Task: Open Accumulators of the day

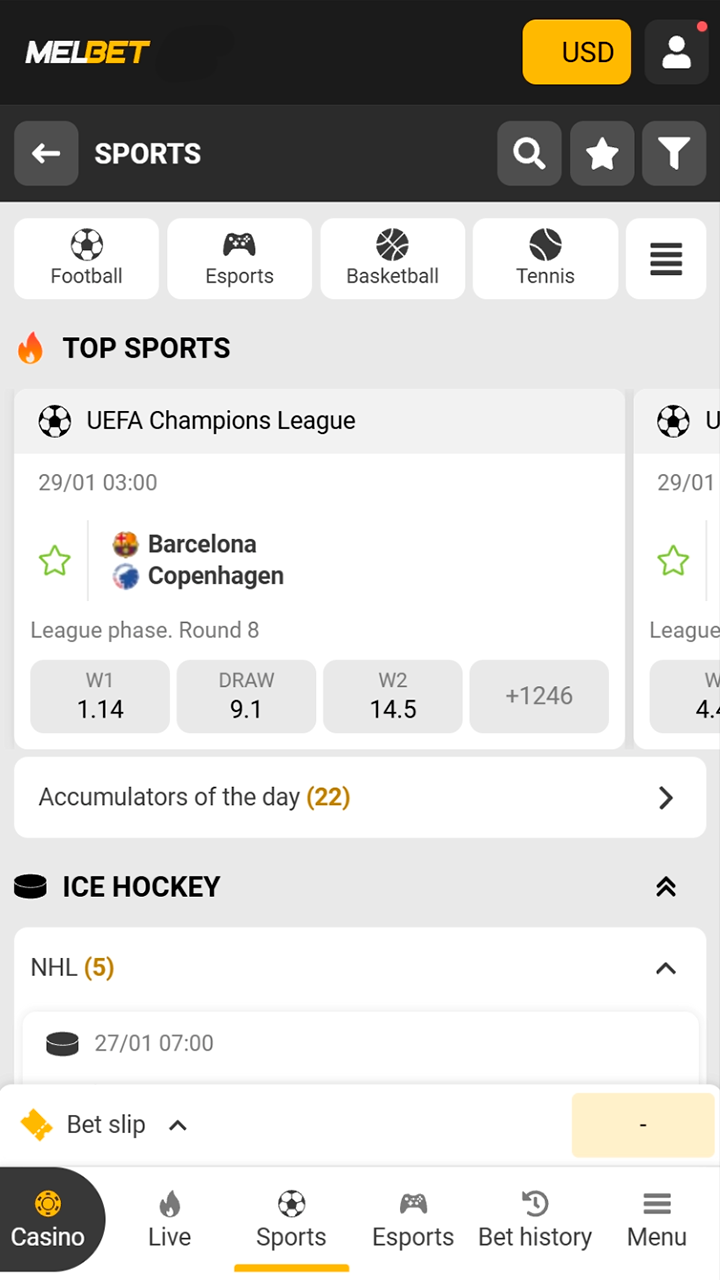Action: point(360,797)
